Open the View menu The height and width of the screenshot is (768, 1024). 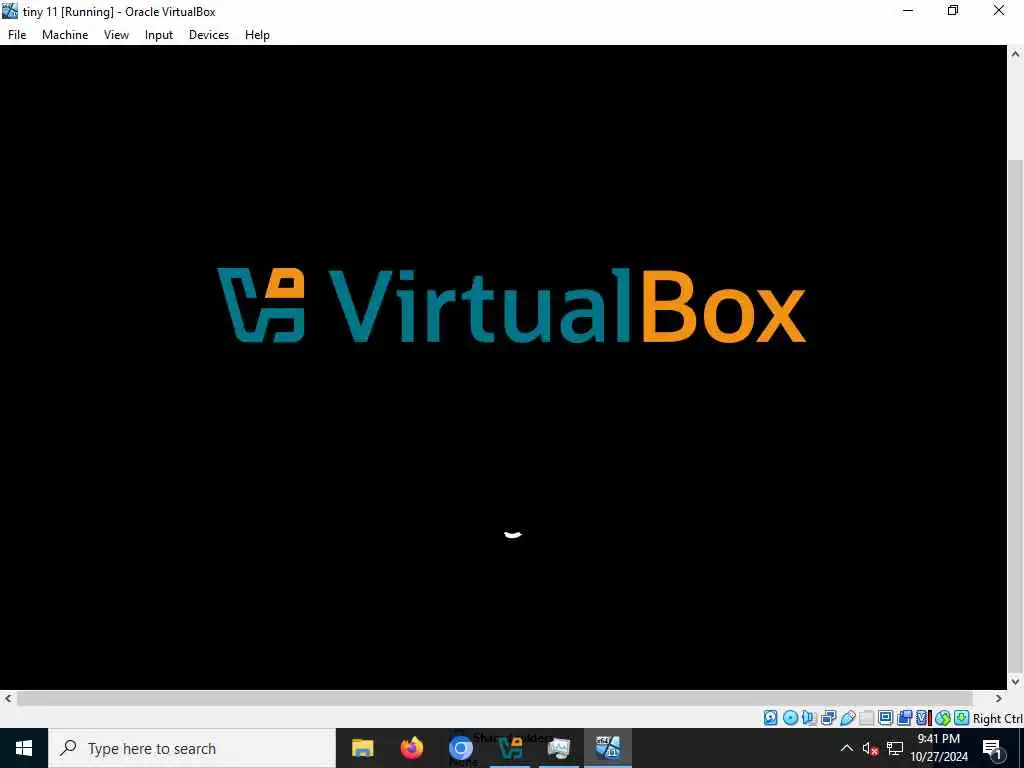click(x=116, y=35)
